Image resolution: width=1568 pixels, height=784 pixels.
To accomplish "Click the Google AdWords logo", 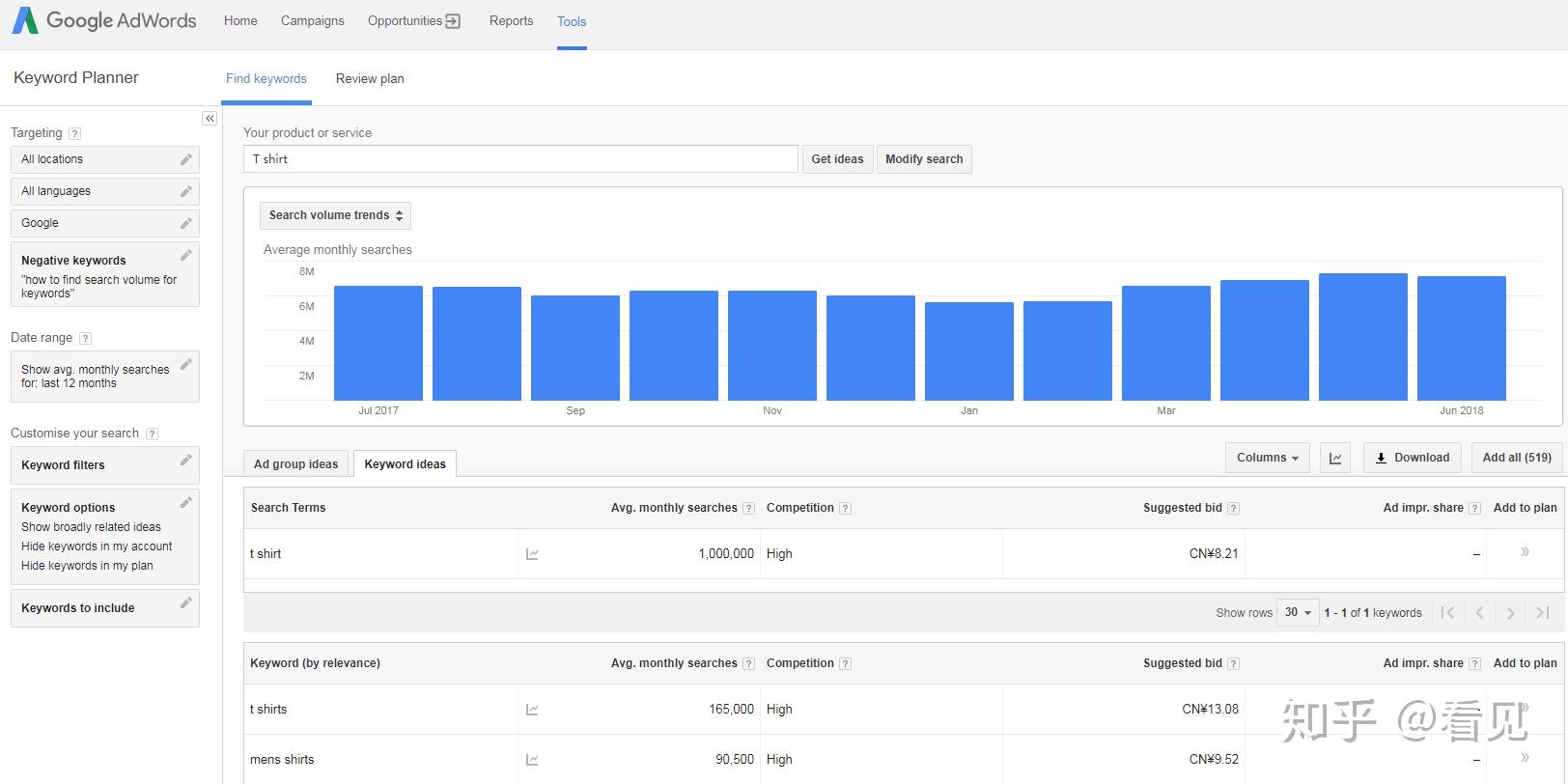I will (104, 20).
